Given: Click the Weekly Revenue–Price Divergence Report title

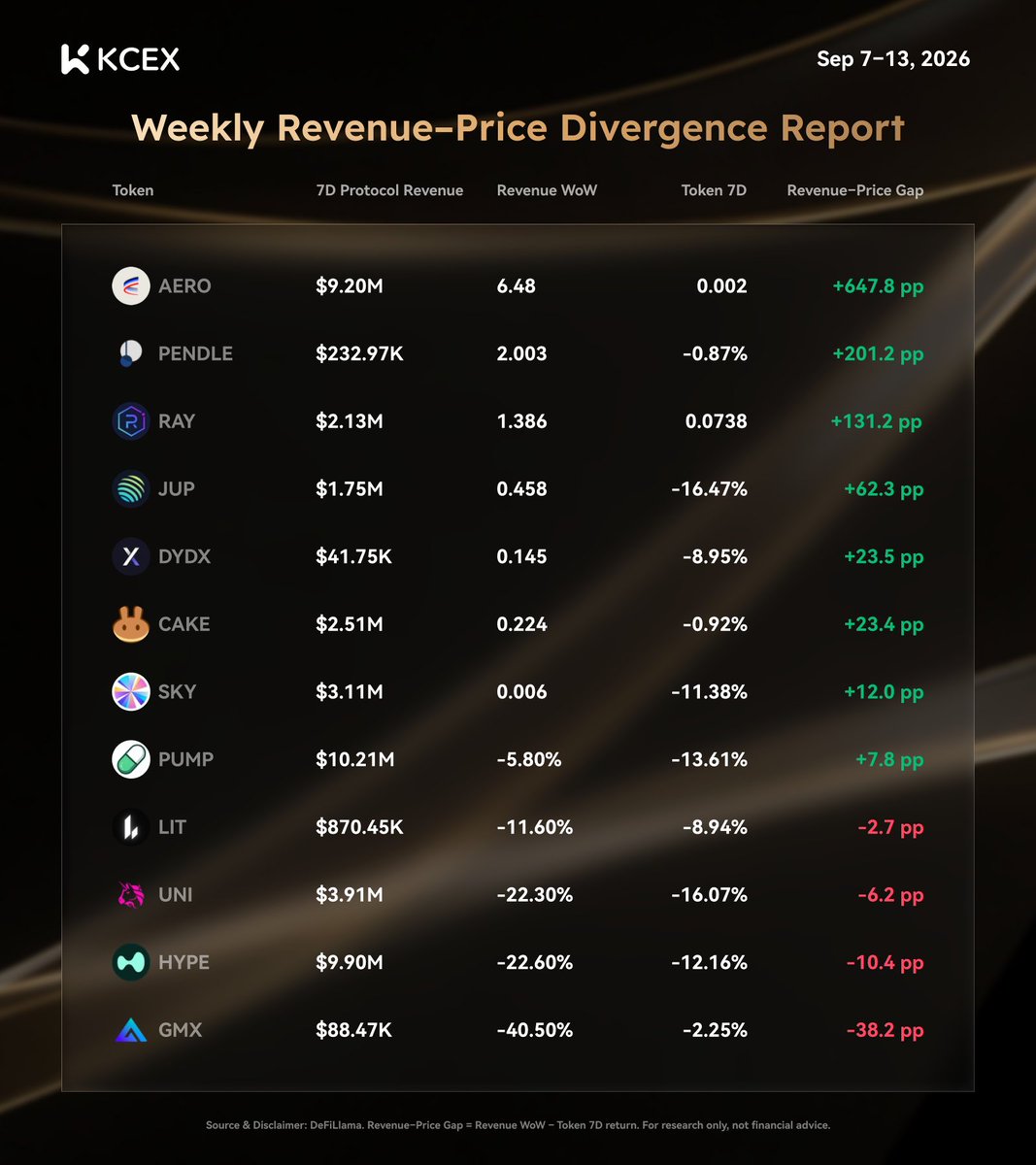Looking at the screenshot, I should click(x=518, y=128).
